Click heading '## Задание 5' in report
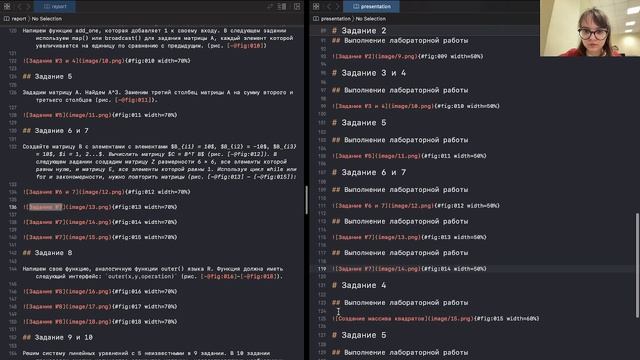Viewport: 640px width, 360px height. tap(47, 76)
